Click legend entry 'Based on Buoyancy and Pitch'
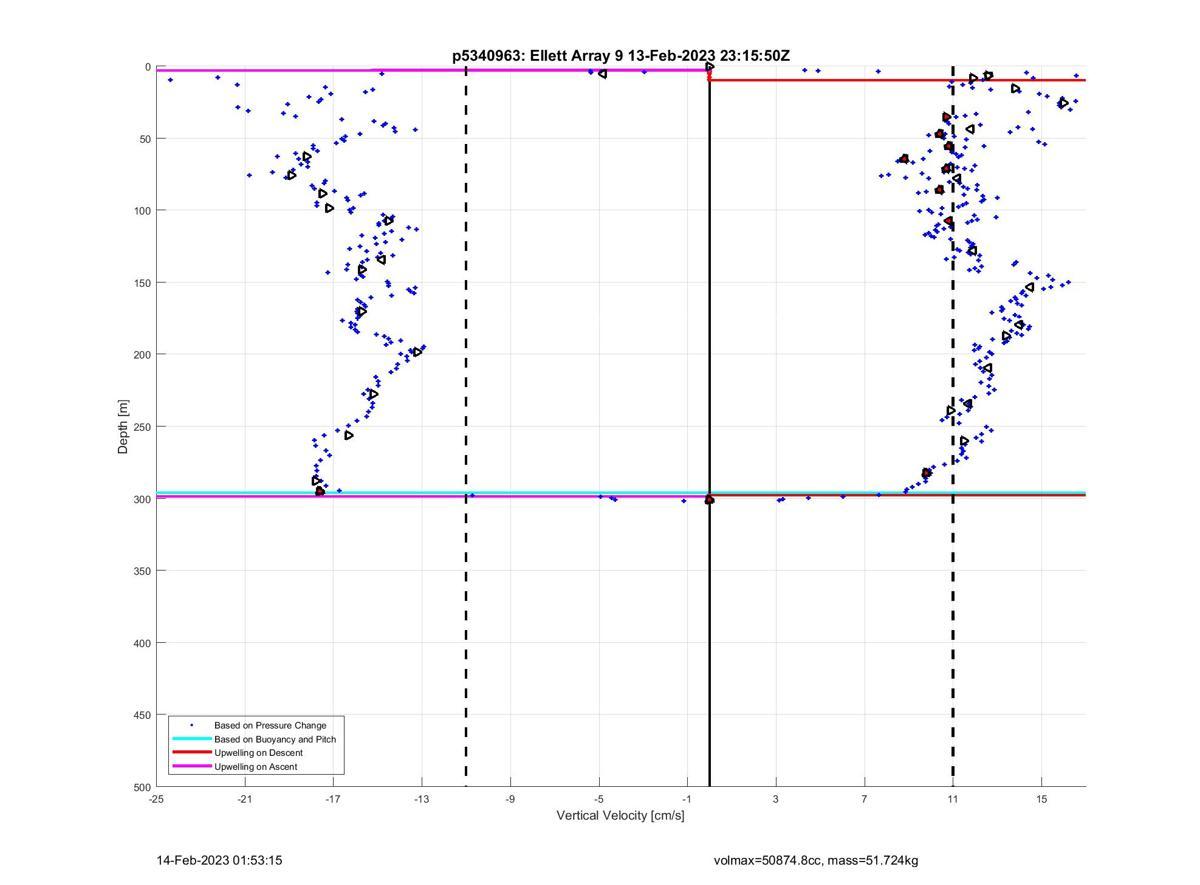This screenshot has width=1200, height=885. [x=275, y=739]
